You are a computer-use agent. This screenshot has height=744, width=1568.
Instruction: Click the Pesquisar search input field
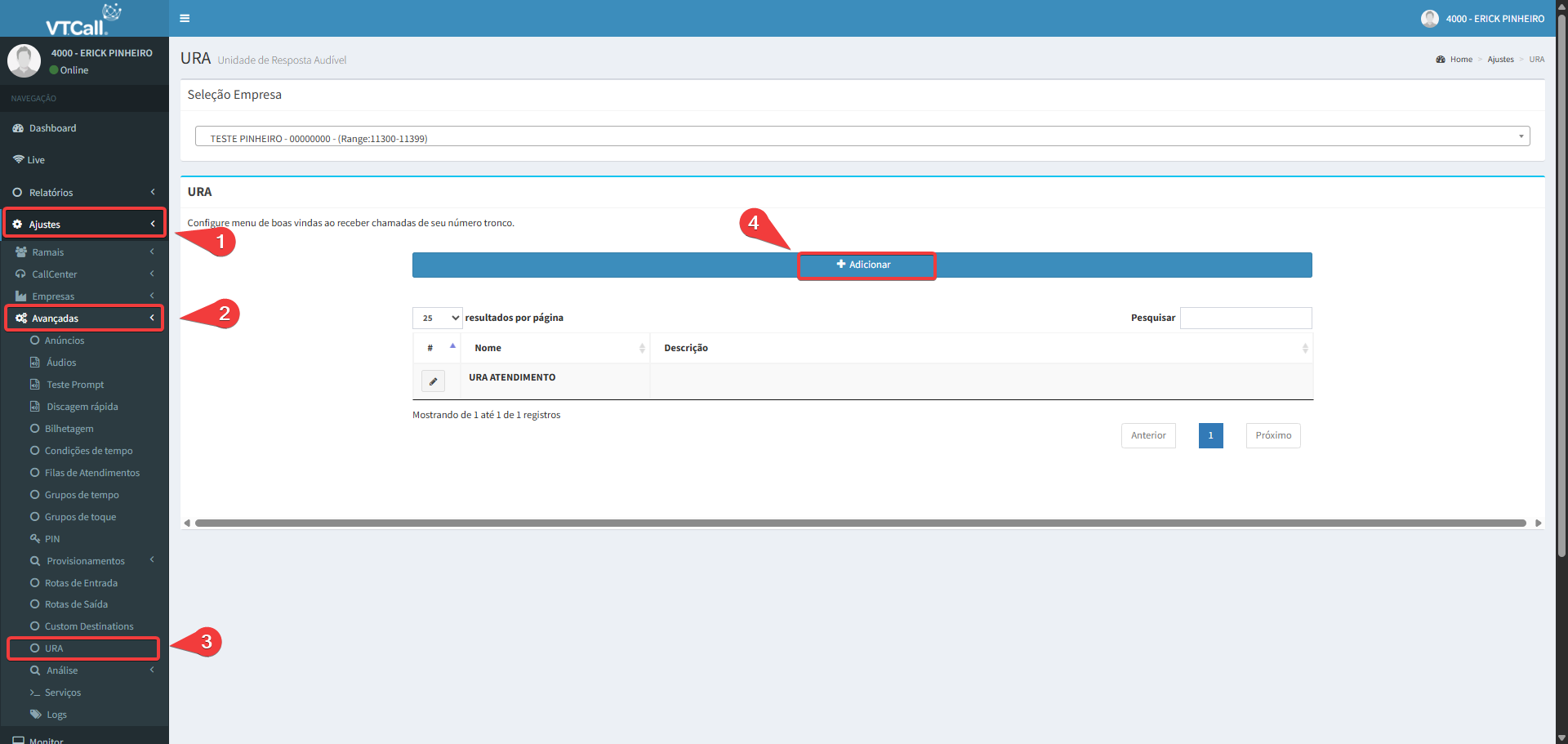[1245, 318]
